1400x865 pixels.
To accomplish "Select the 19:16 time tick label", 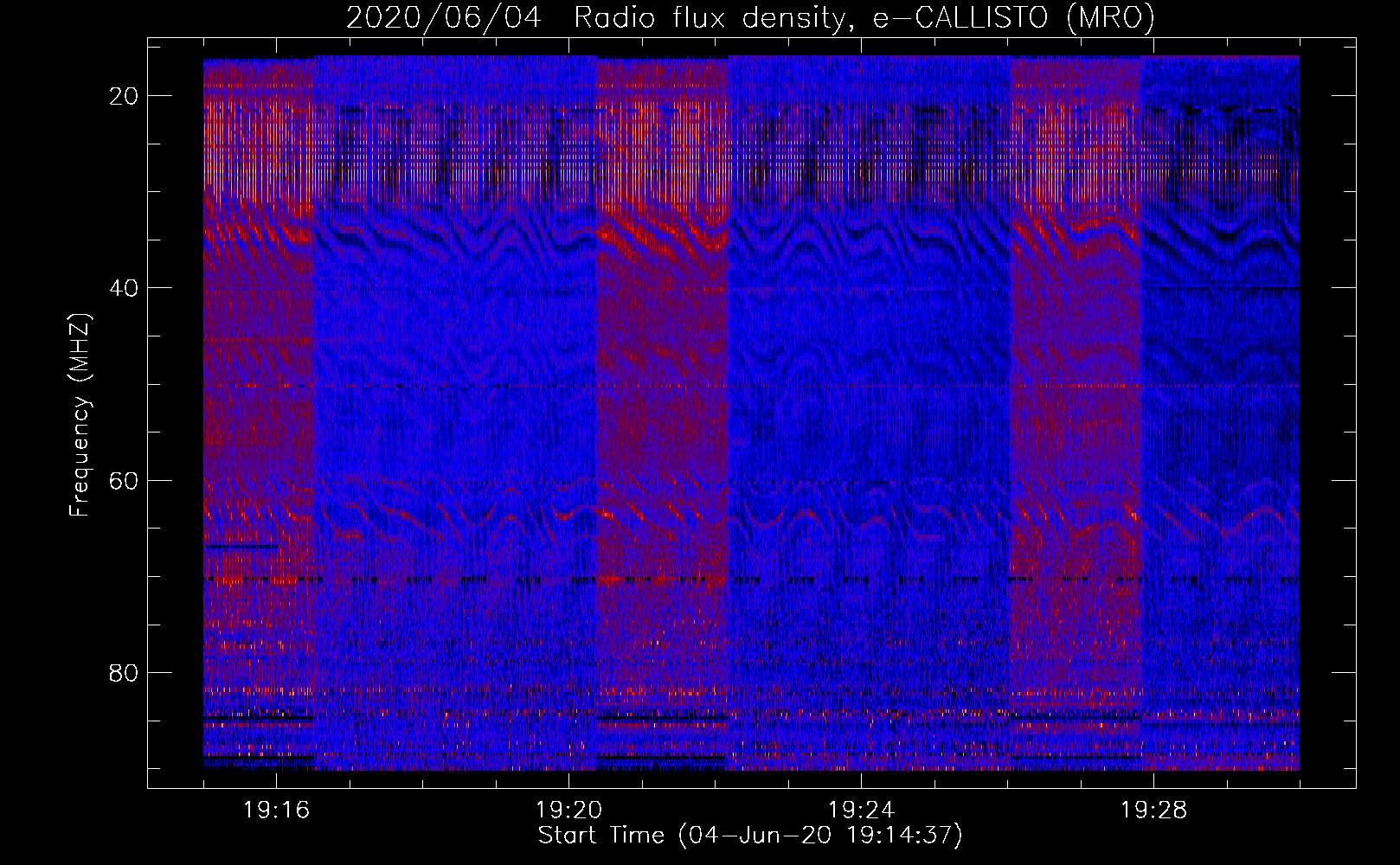I will click(x=276, y=811).
